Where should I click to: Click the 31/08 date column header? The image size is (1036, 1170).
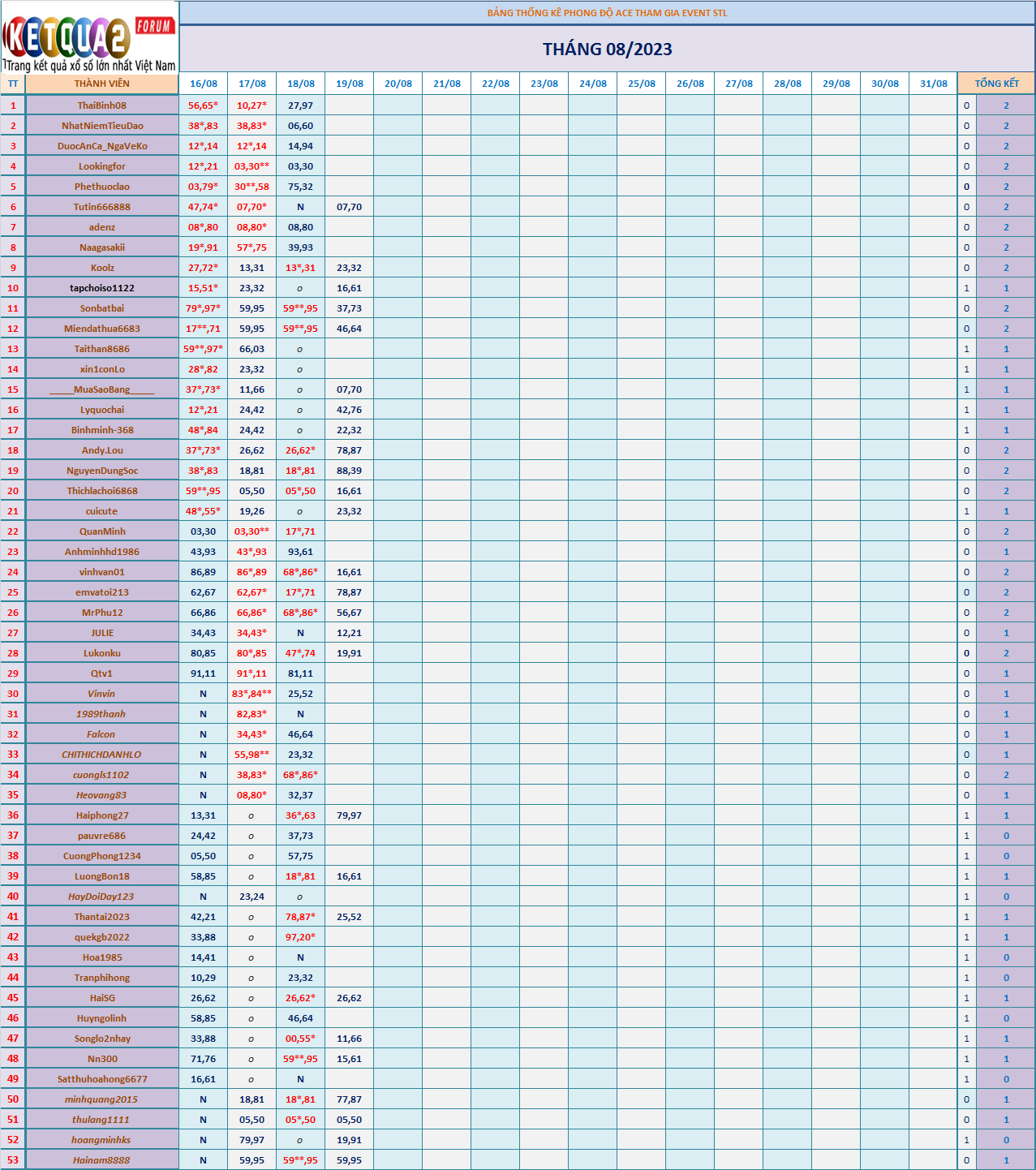pos(934,84)
